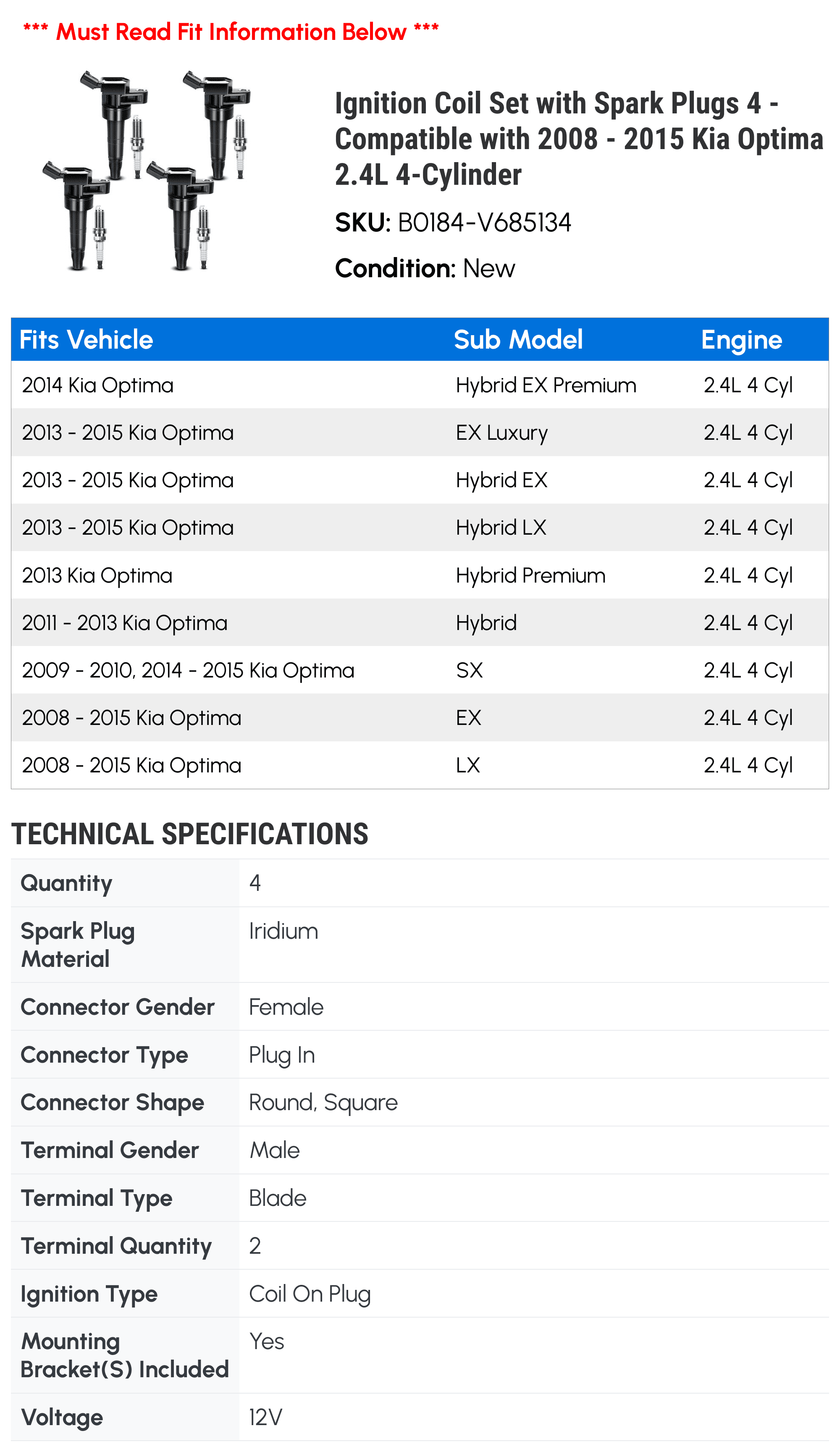
Task: Click the 2013 Kia Optima Hybrid Premium row
Action: pyautogui.click(x=420, y=575)
